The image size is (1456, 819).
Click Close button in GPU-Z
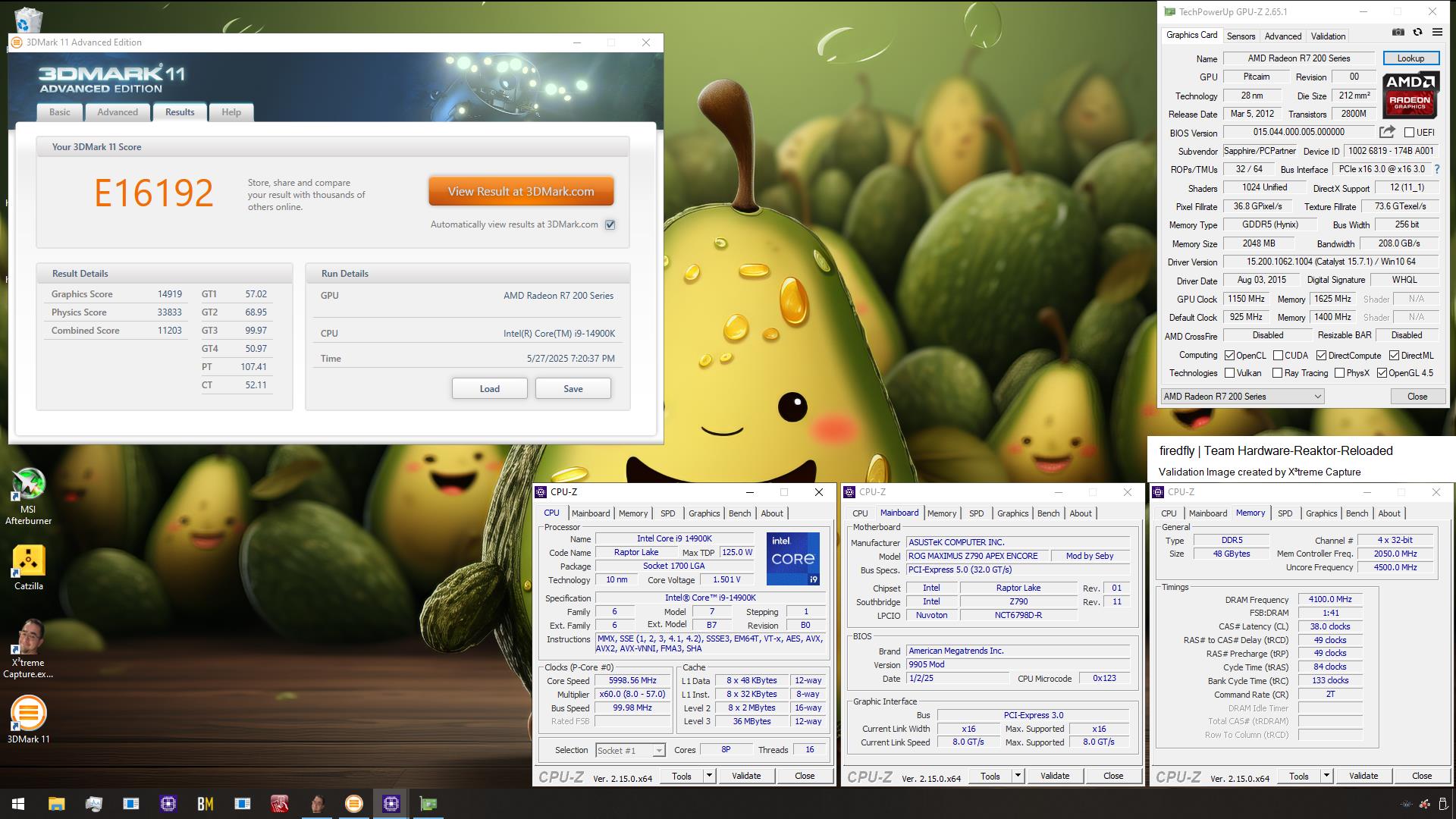1417,397
